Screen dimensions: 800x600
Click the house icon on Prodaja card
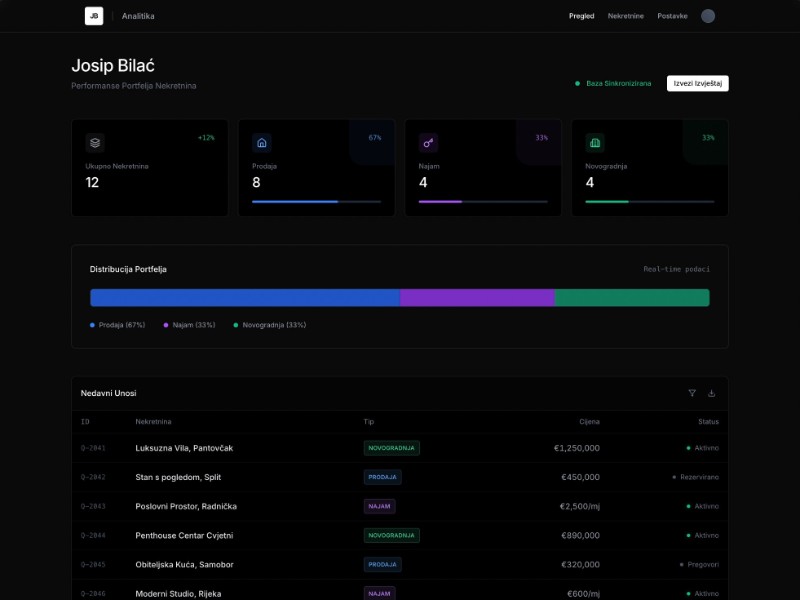tap(261, 142)
